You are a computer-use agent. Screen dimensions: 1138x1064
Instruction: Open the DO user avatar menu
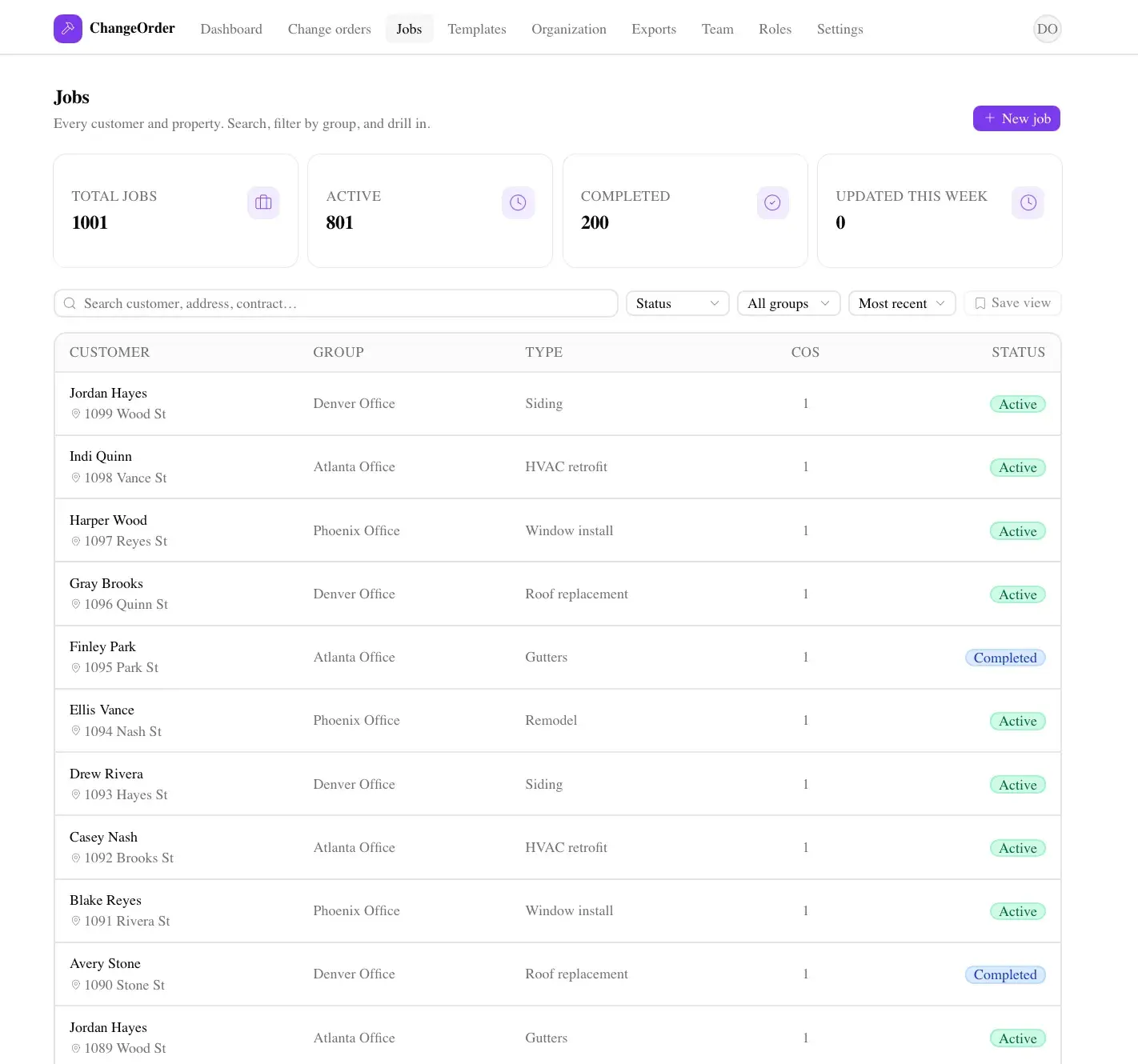[x=1047, y=29]
